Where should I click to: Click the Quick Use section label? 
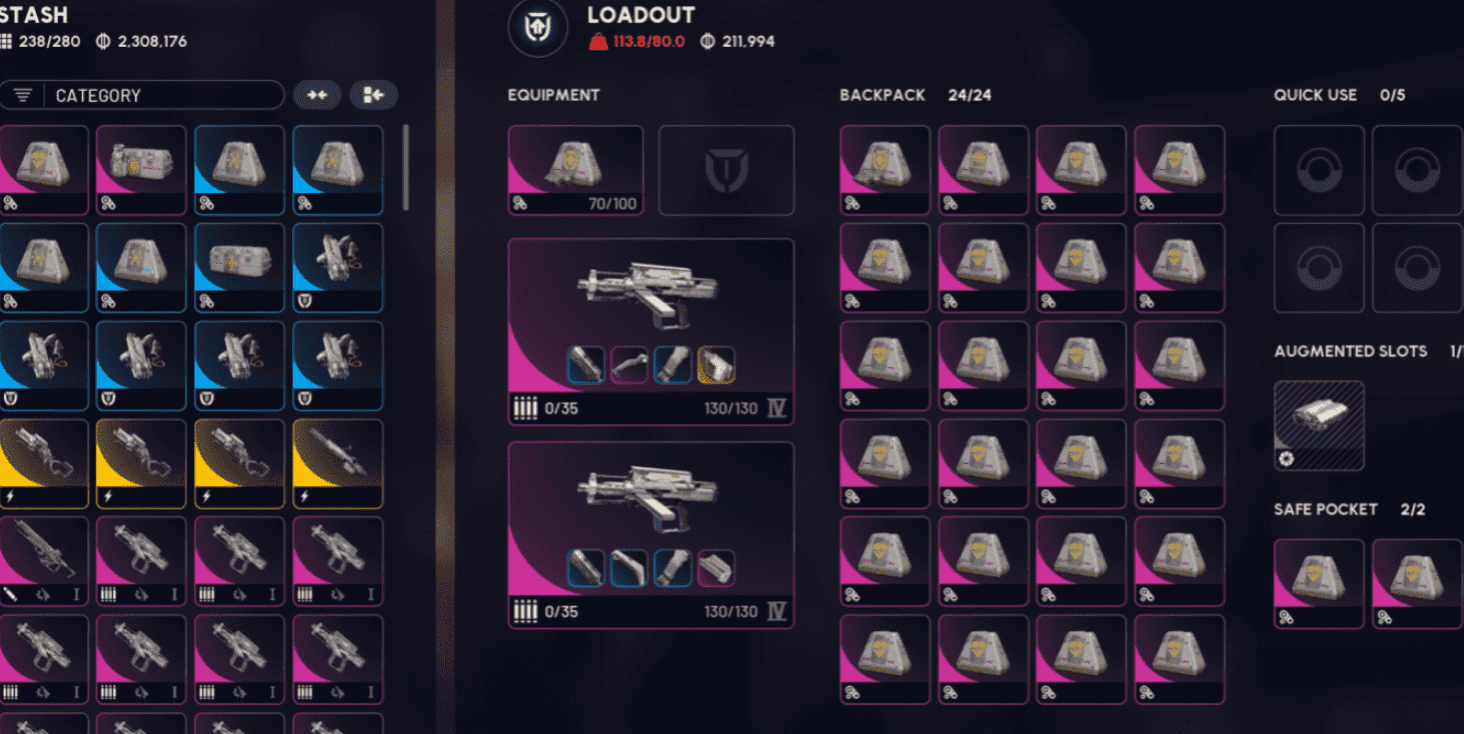click(x=1315, y=95)
